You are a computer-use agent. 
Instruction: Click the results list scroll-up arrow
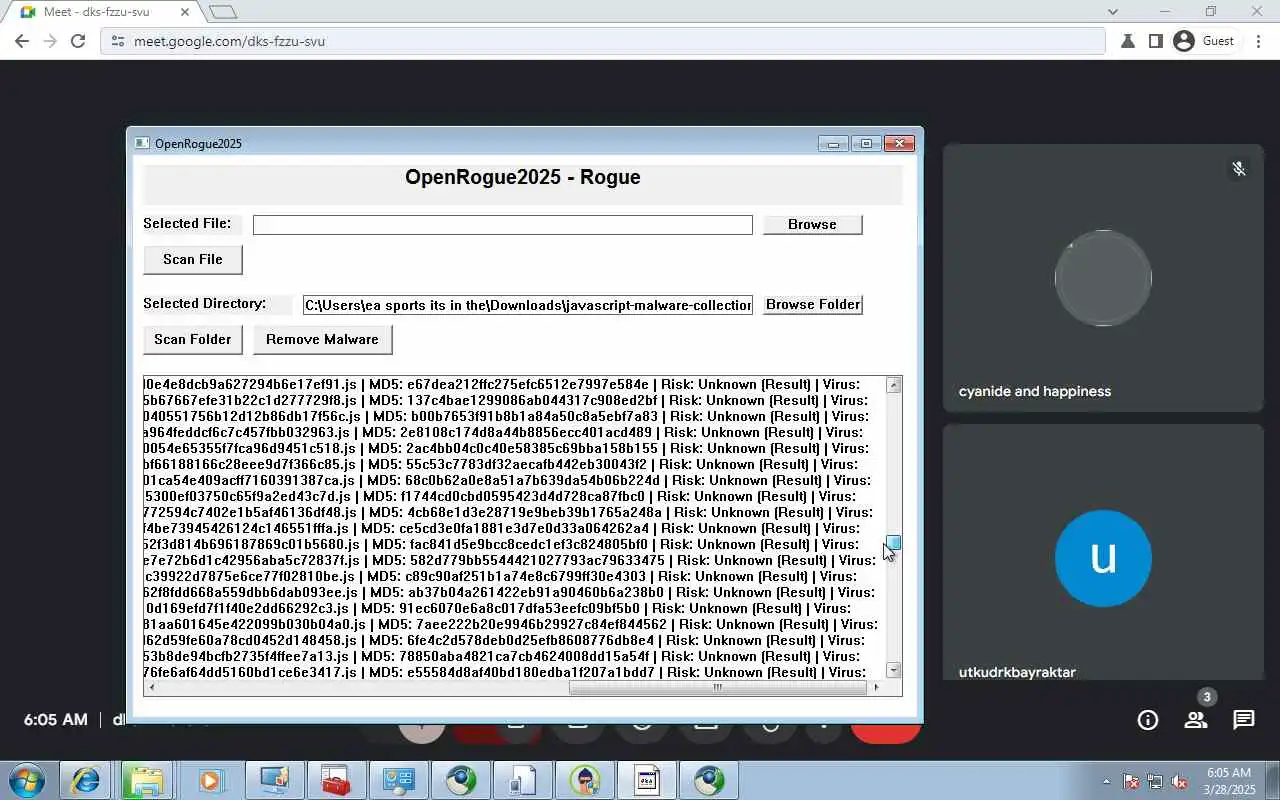[x=894, y=385]
